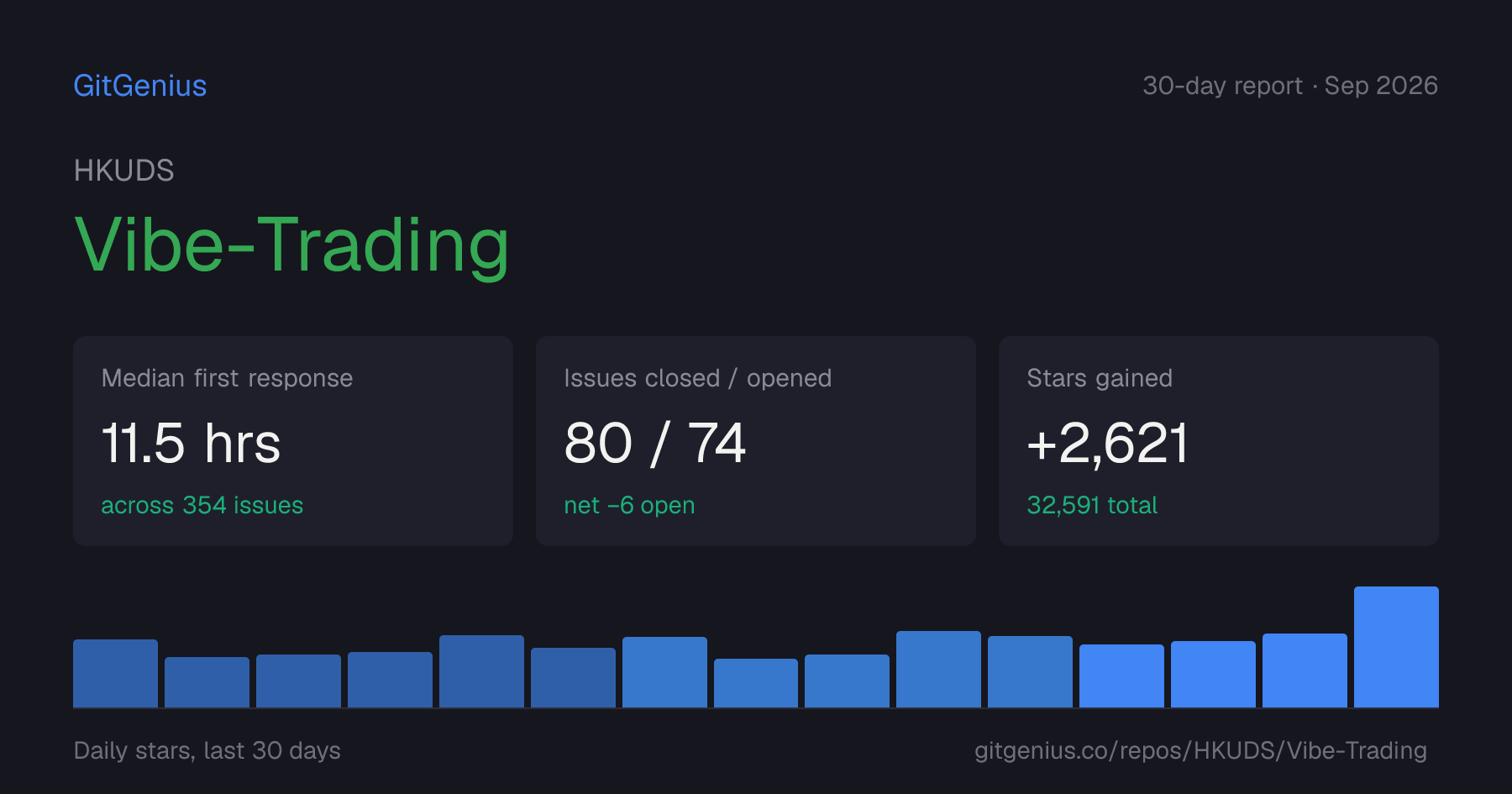
Task: Select the 32,591 total text
Action: pyautogui.click(x=1092, y=505)
